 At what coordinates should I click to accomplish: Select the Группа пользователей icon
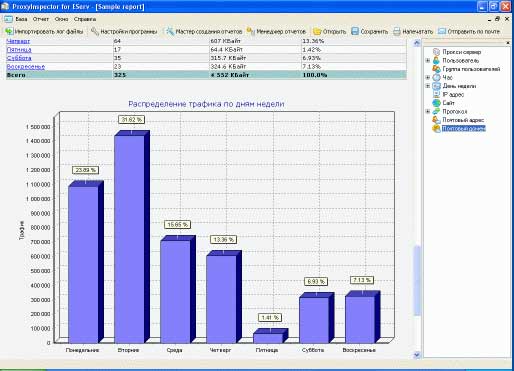coord(436,69)
